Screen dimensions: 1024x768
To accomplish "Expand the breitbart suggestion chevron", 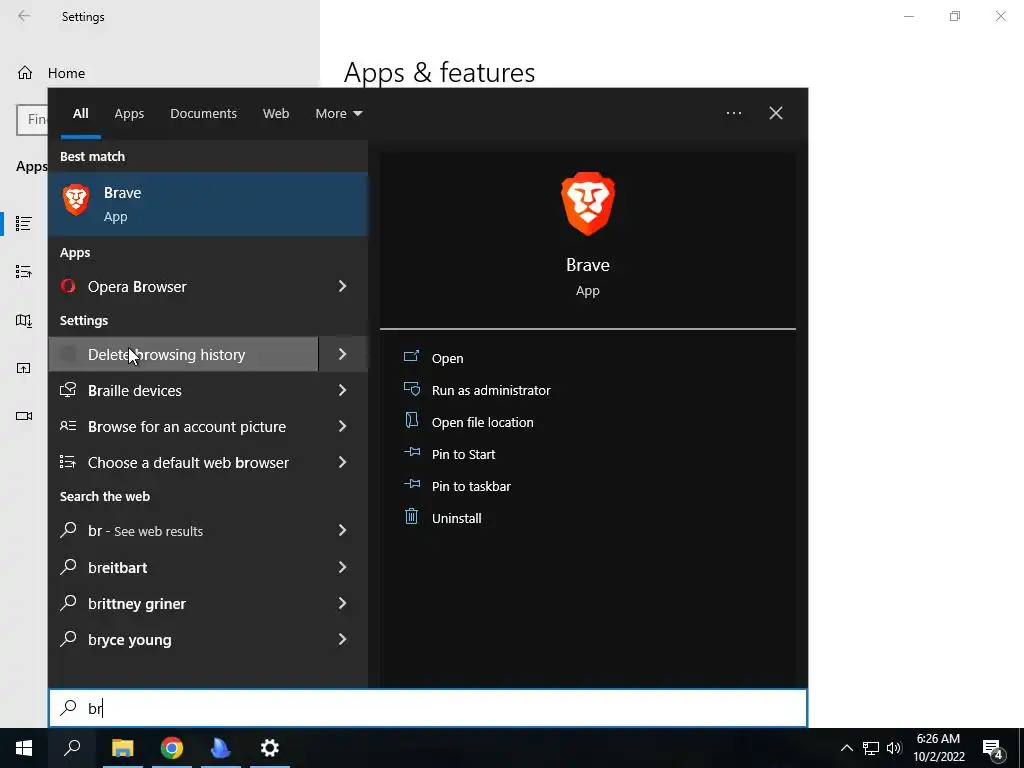I will [342, 567].
